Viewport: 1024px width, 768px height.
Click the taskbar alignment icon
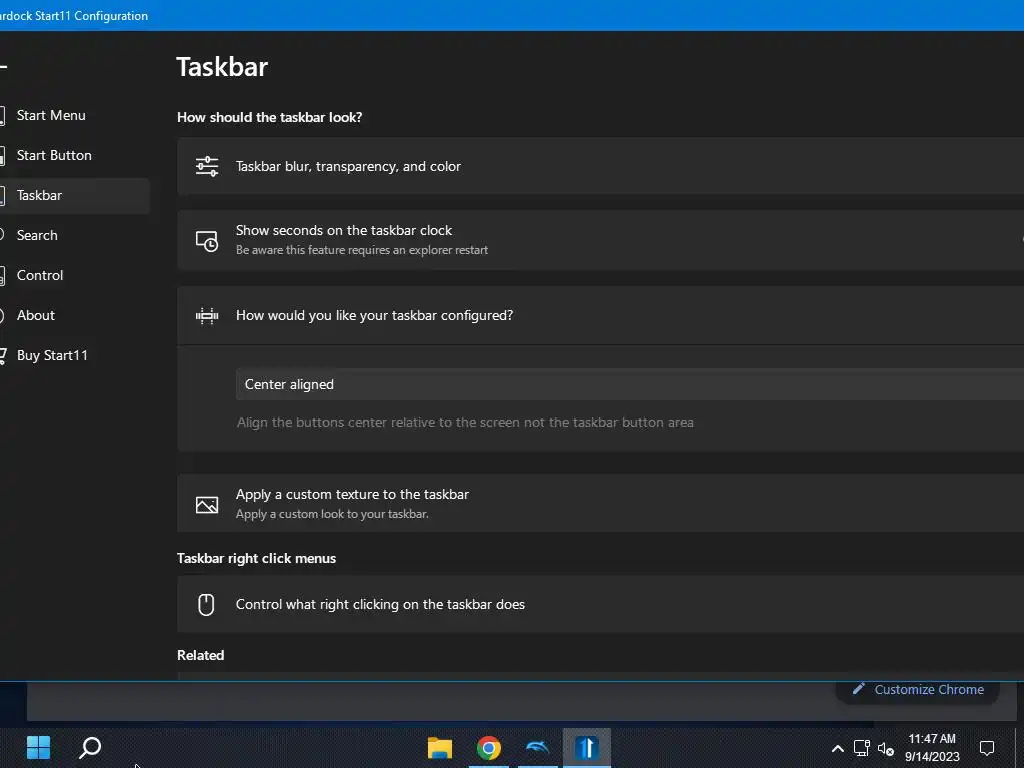click(207, 316)
